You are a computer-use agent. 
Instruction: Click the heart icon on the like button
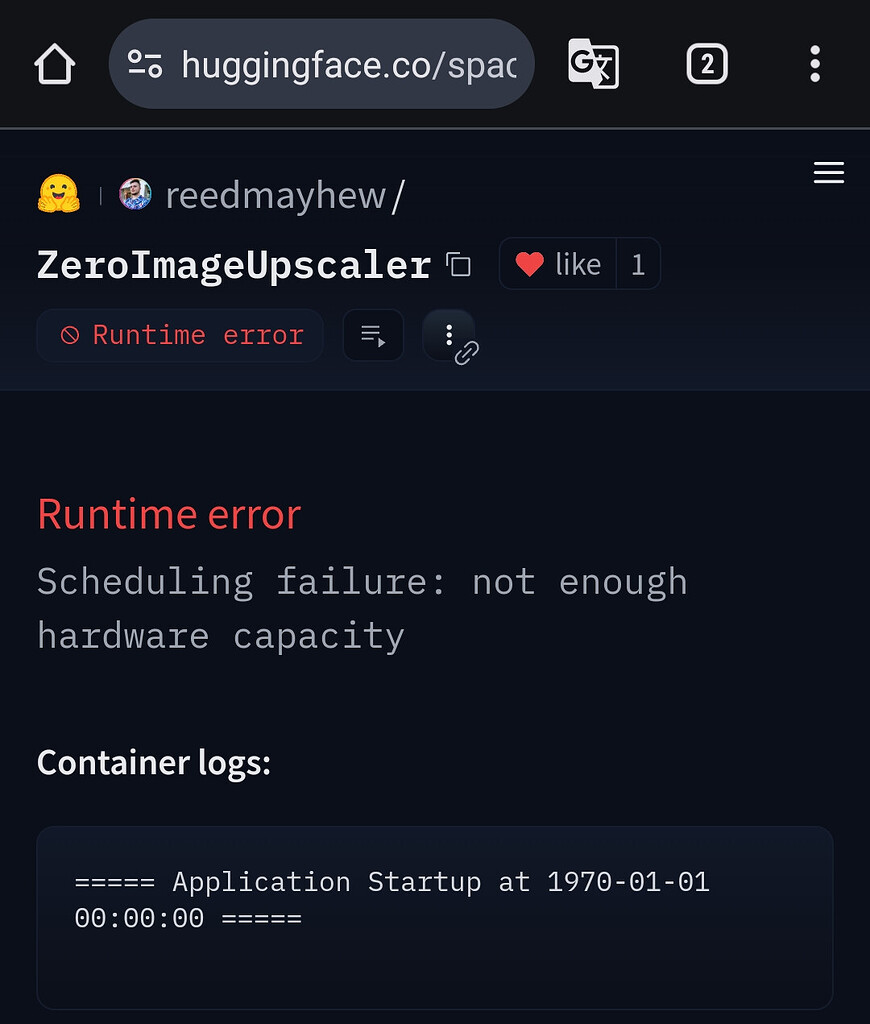528,263
